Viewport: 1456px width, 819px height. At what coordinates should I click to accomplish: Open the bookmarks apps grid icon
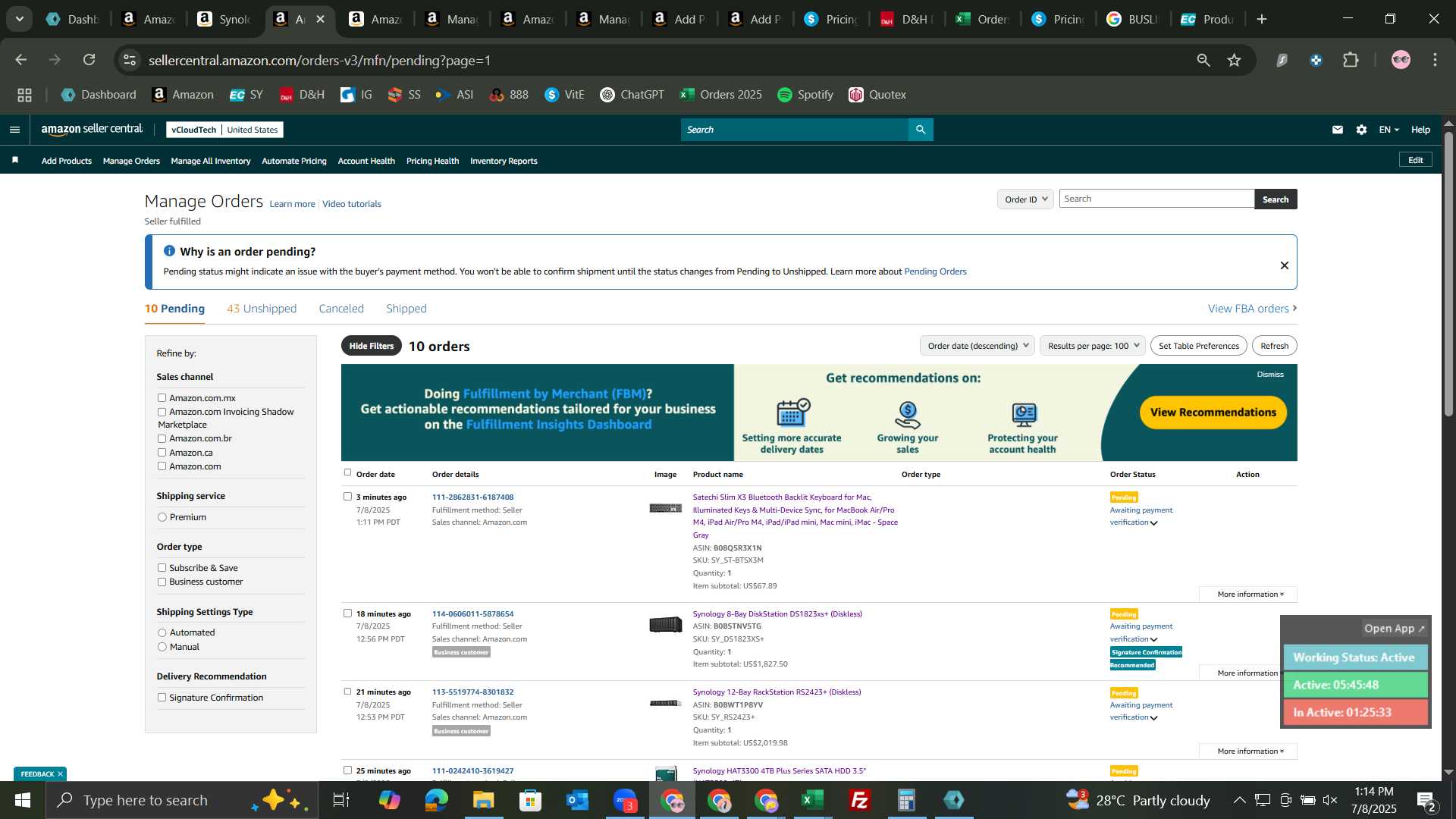tap(24, 95)
